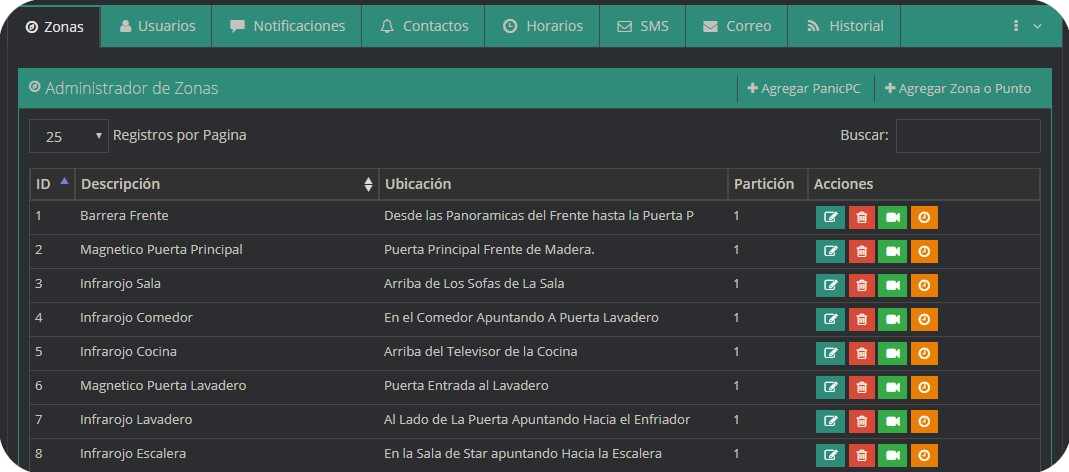Screen dimensions: 1069x472
Task: Edit the Barrera Frente zone
Action: point(830,217)
